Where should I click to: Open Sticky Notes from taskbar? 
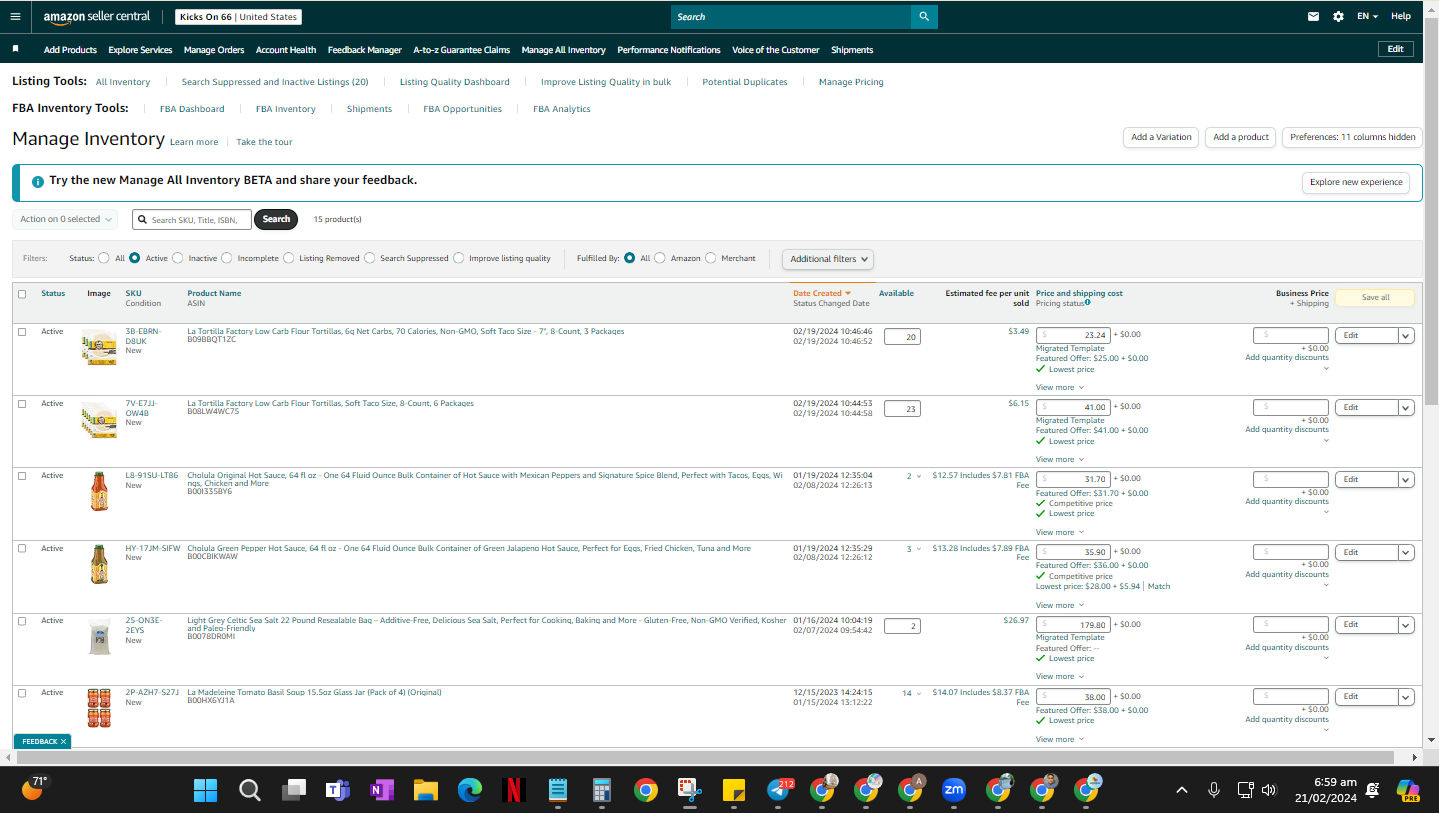pyautogui.click(x=733, y=790)
